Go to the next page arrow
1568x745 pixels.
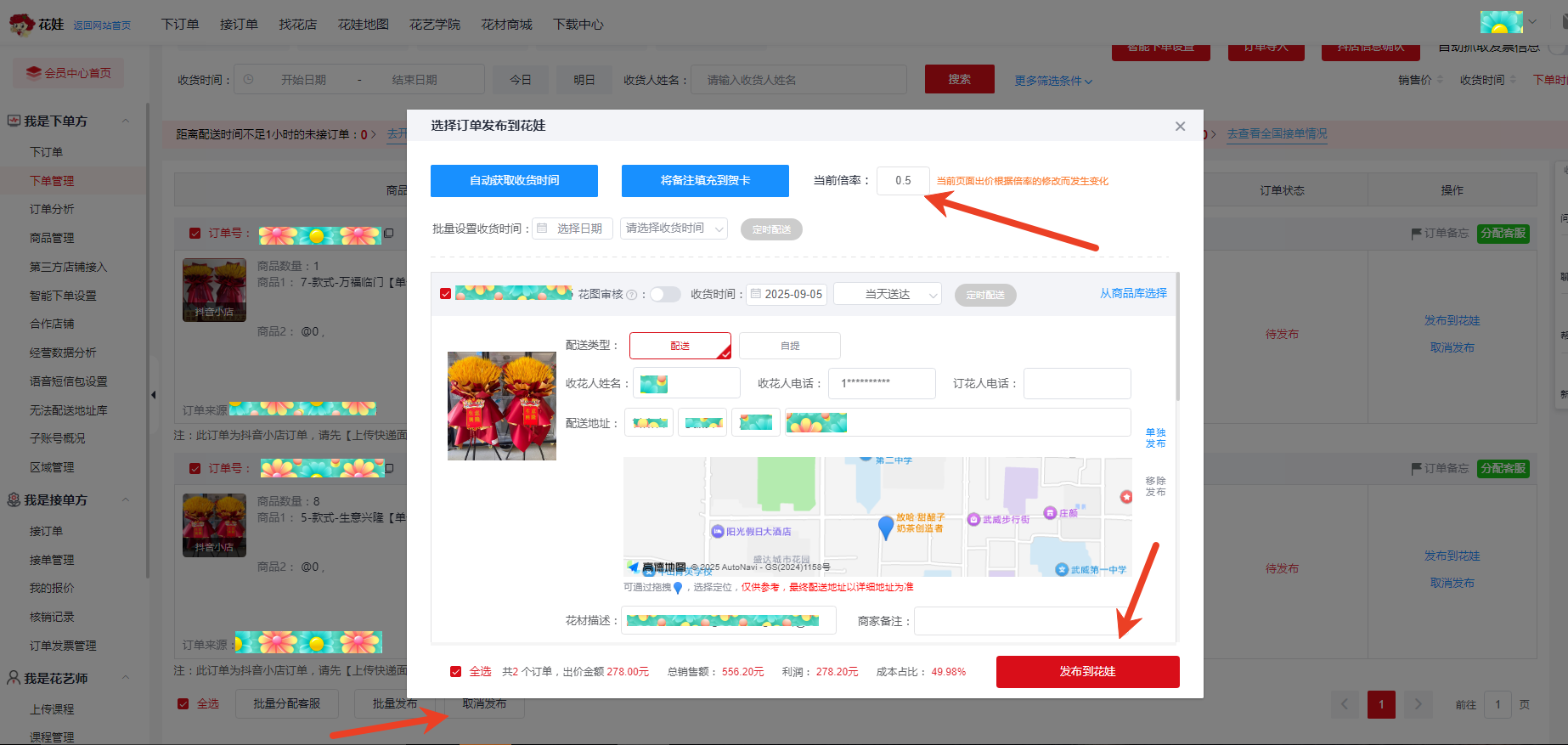tap(1418, 704)
